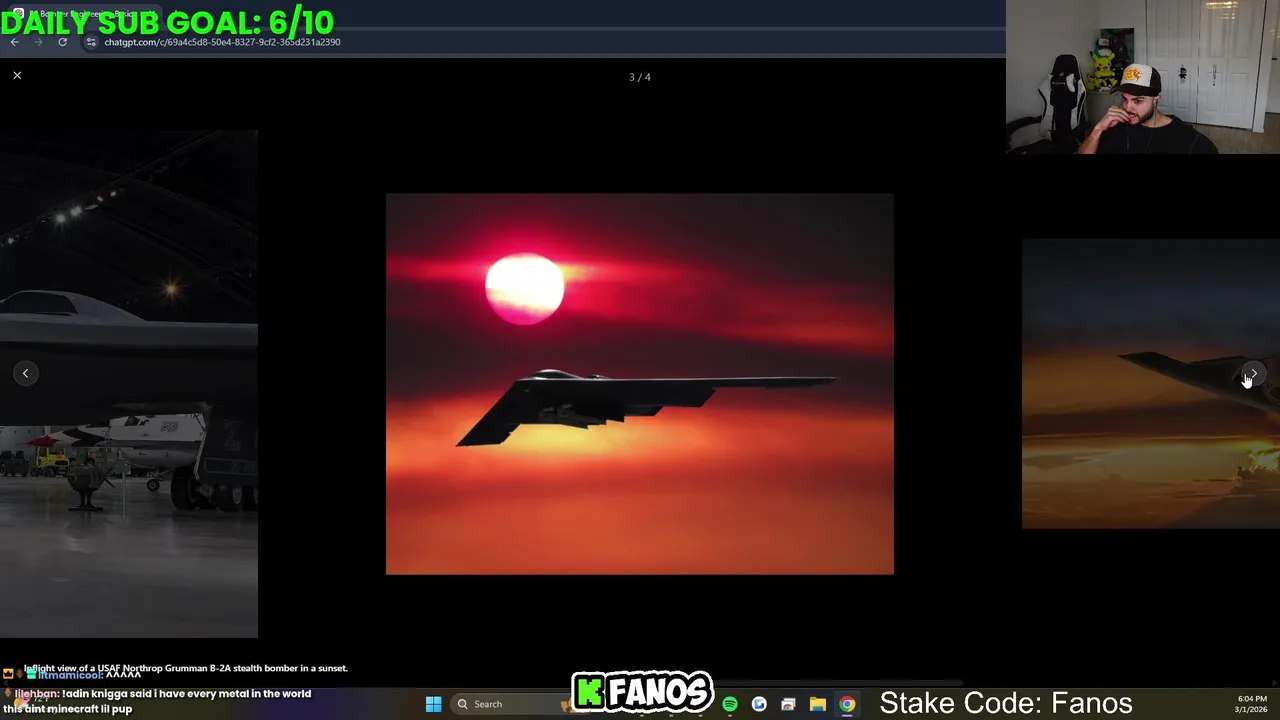Focus the chatgpt.com address bar URL

222,42
